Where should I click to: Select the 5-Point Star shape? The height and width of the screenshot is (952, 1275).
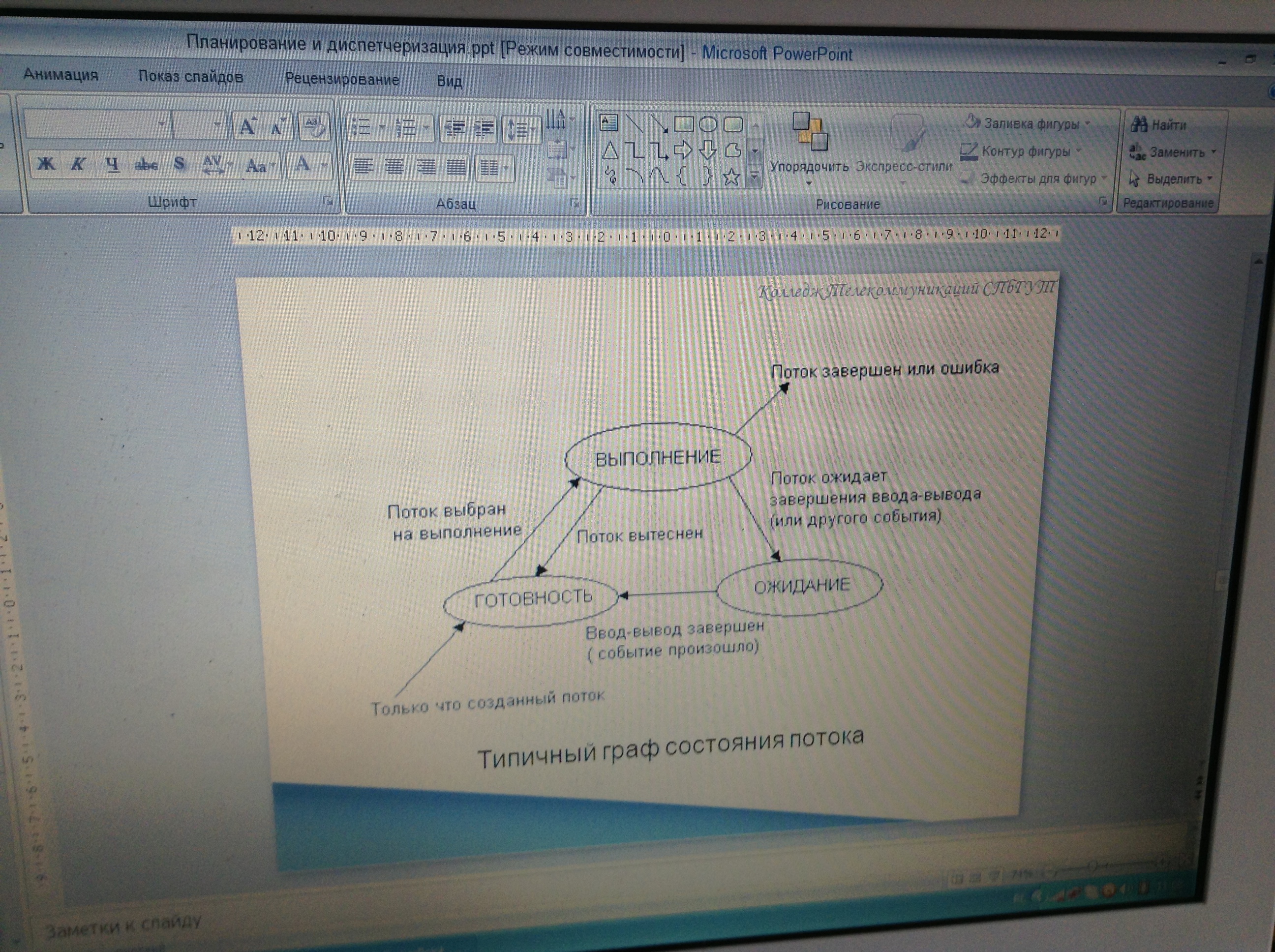click(x=731, y=177)
